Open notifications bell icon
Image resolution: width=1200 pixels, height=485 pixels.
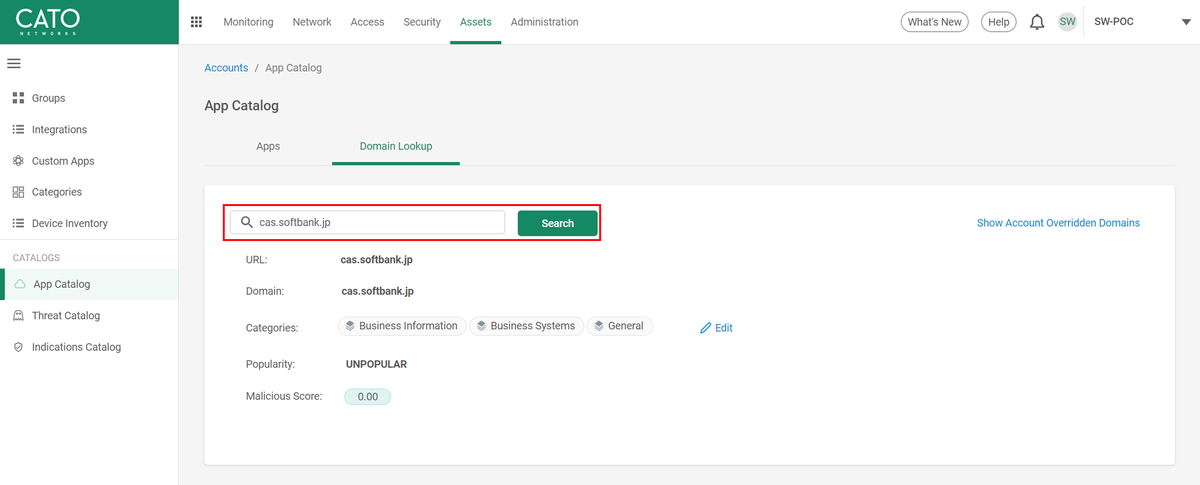[1037, 22]
